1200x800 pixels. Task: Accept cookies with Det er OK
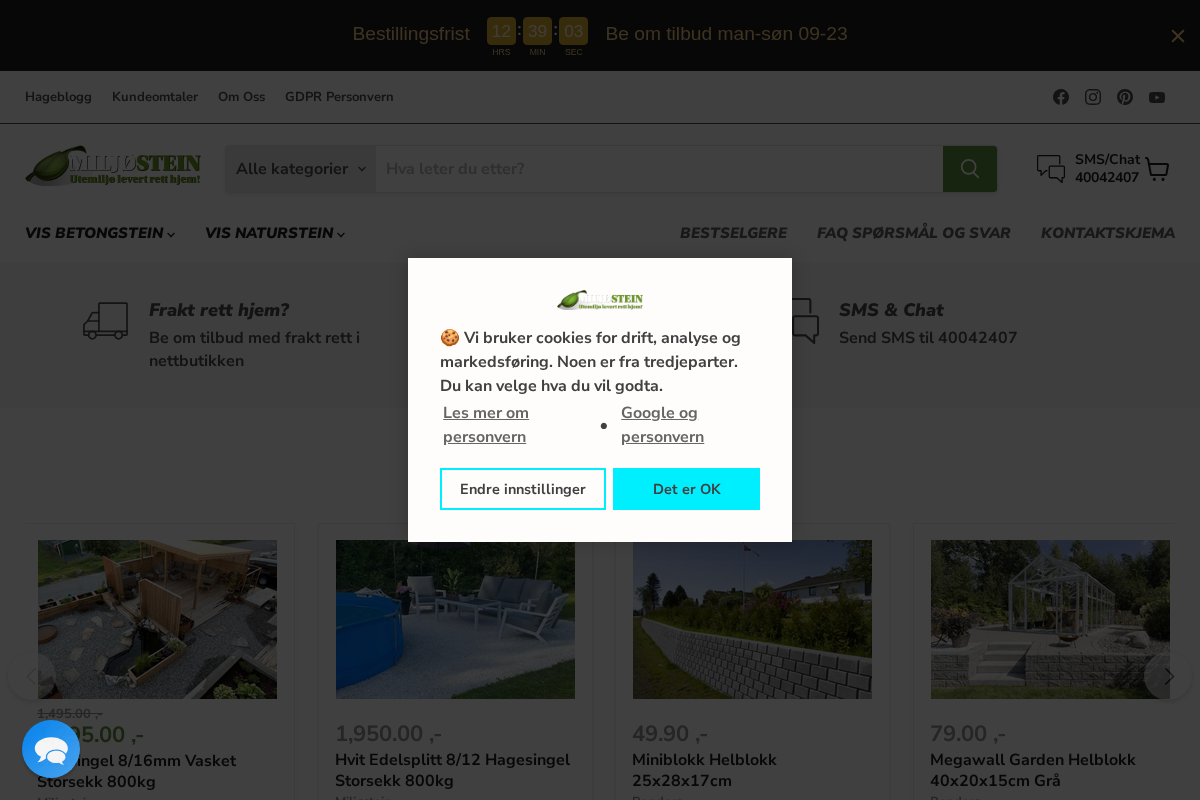coord(686,489)
